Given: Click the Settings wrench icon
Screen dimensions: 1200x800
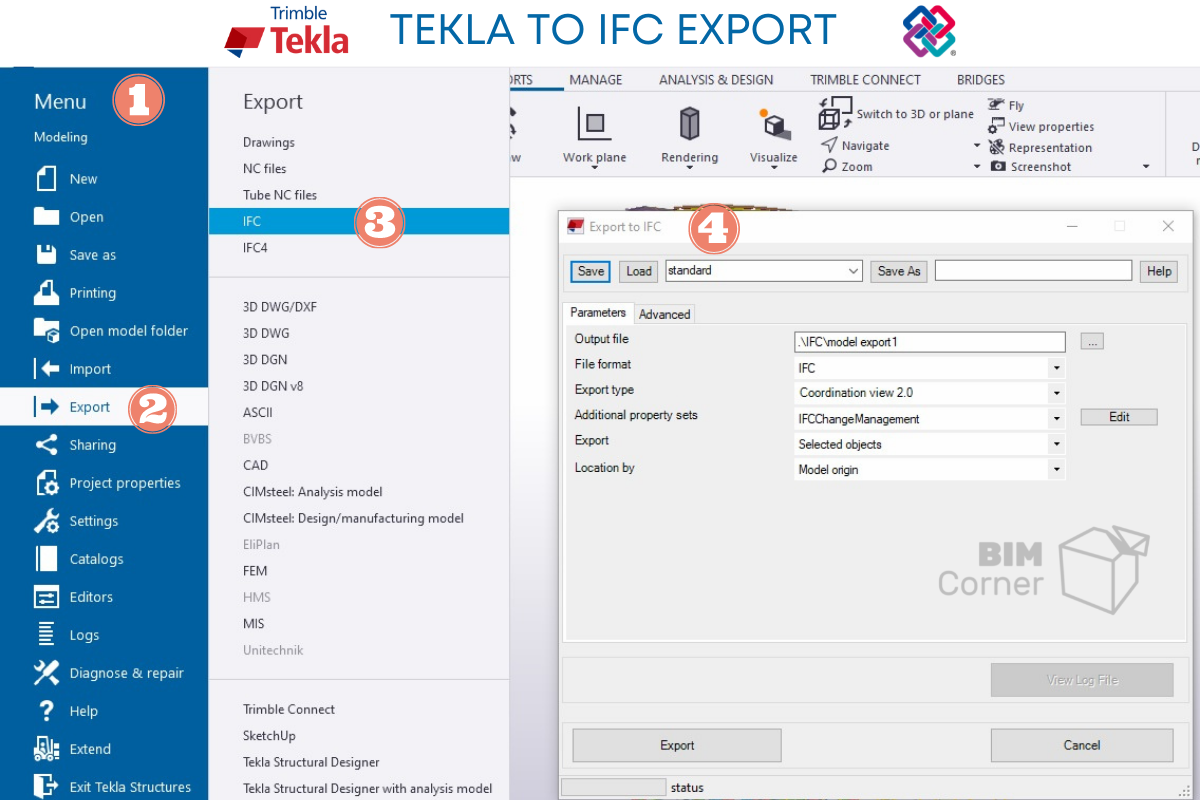Looking at the screenshot, I should [x=46, y=521].
